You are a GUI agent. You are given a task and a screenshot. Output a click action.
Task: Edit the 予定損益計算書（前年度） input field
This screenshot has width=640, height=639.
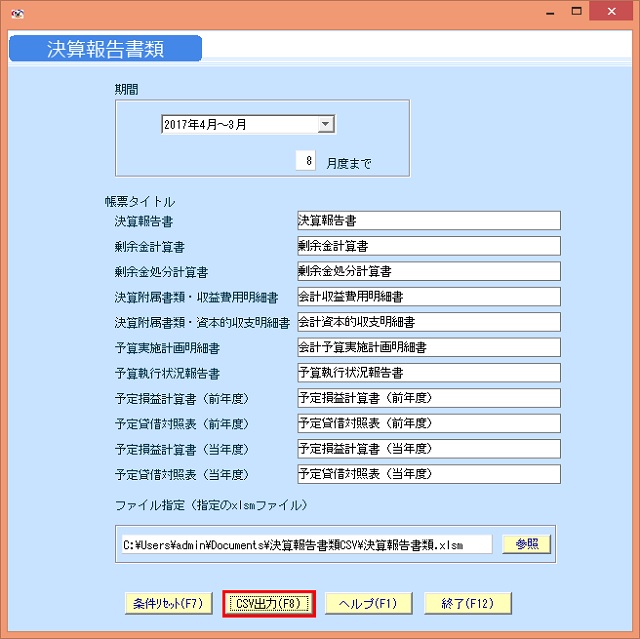click(x=429, y=398)
